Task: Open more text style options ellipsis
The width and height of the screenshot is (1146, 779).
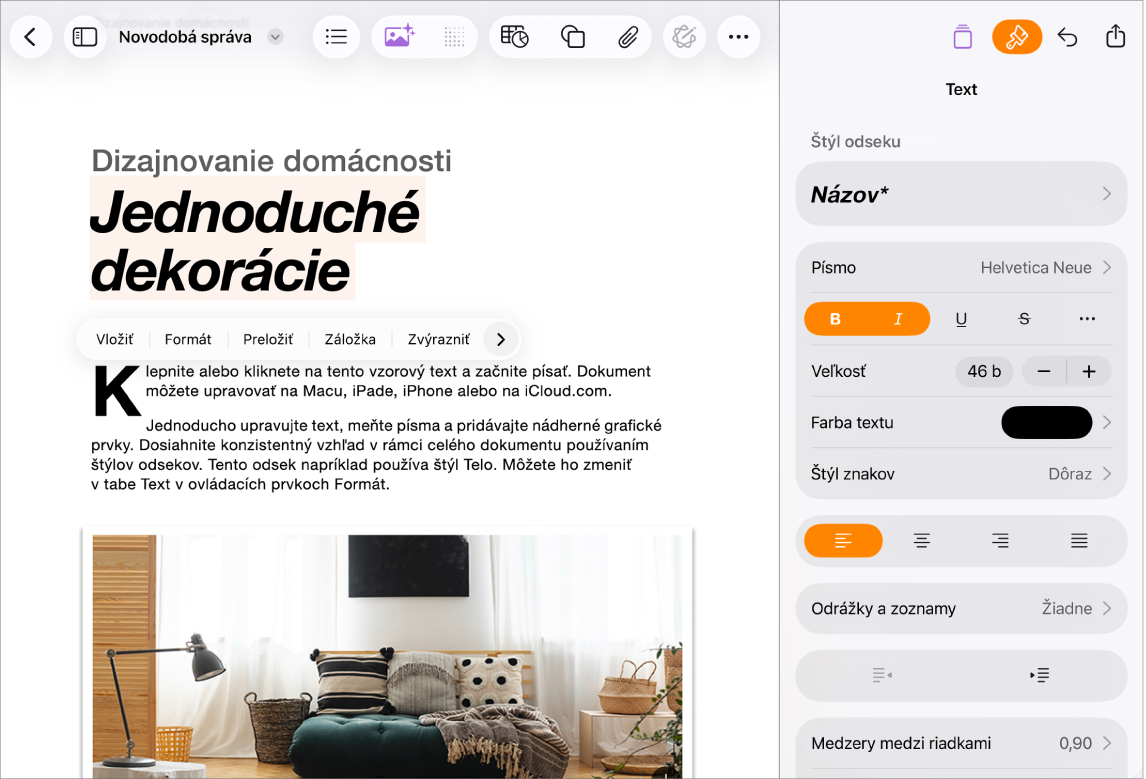Action: click(1087, 319)
